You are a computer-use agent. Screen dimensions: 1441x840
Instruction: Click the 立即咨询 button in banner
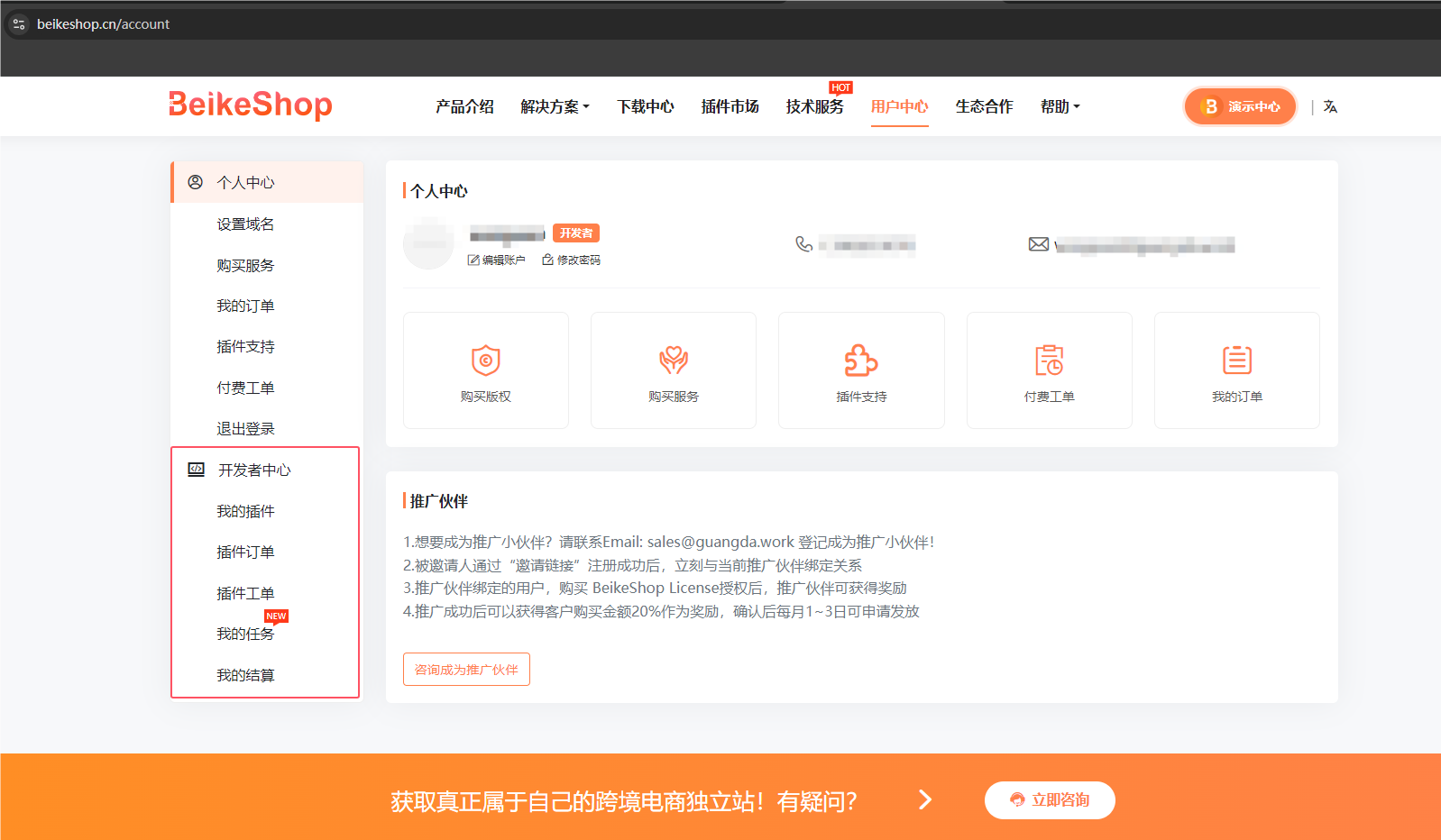(1050, 800)
